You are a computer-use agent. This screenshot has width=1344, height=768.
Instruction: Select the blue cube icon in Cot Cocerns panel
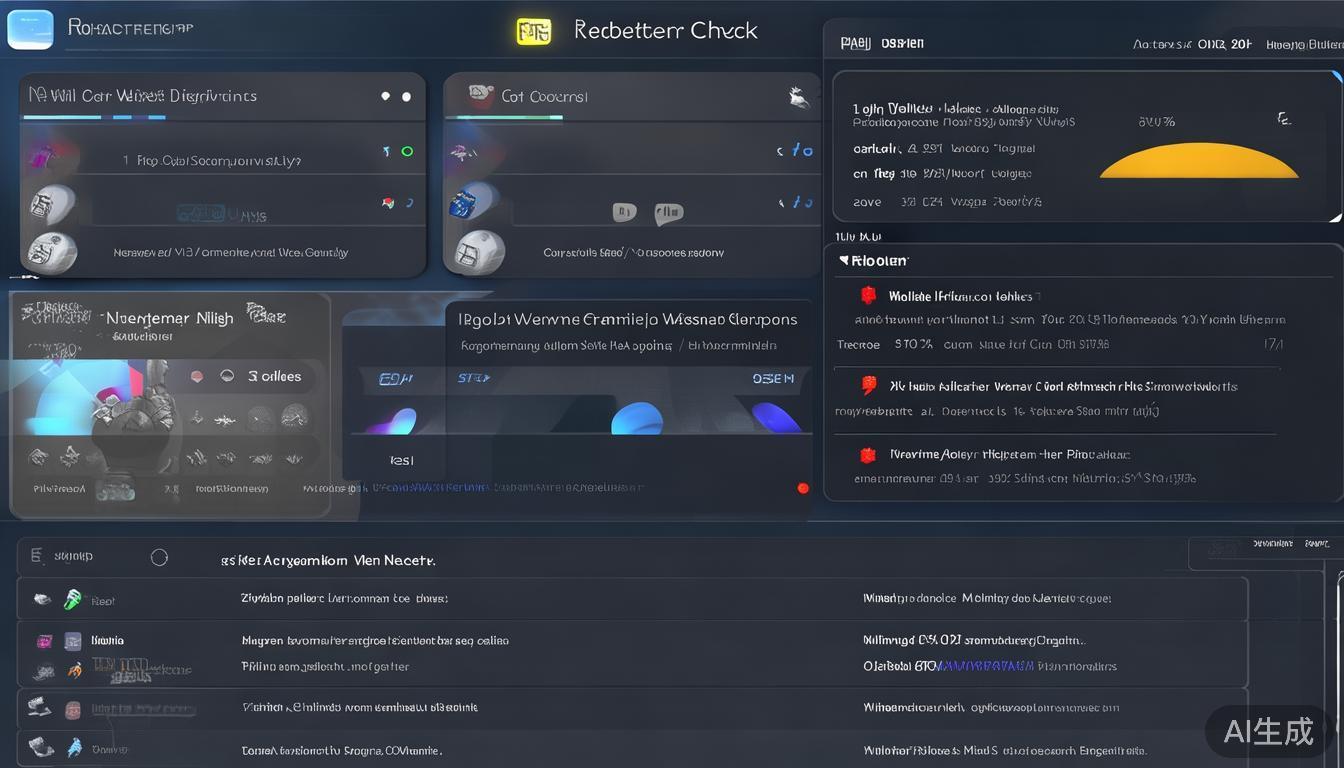tap(462, 204)
